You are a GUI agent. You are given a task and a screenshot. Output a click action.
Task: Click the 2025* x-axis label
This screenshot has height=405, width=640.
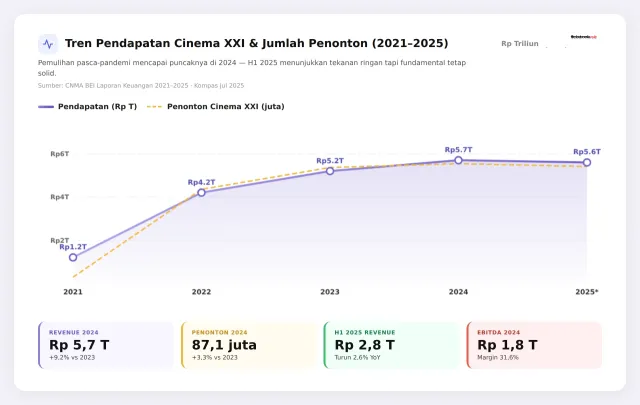click(587, 292)
